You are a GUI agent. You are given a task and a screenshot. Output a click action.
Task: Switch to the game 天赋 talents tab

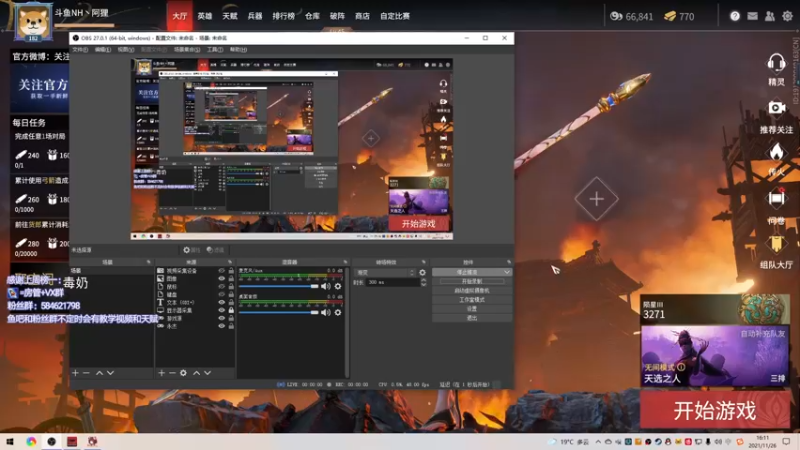[x=230, y=16]
